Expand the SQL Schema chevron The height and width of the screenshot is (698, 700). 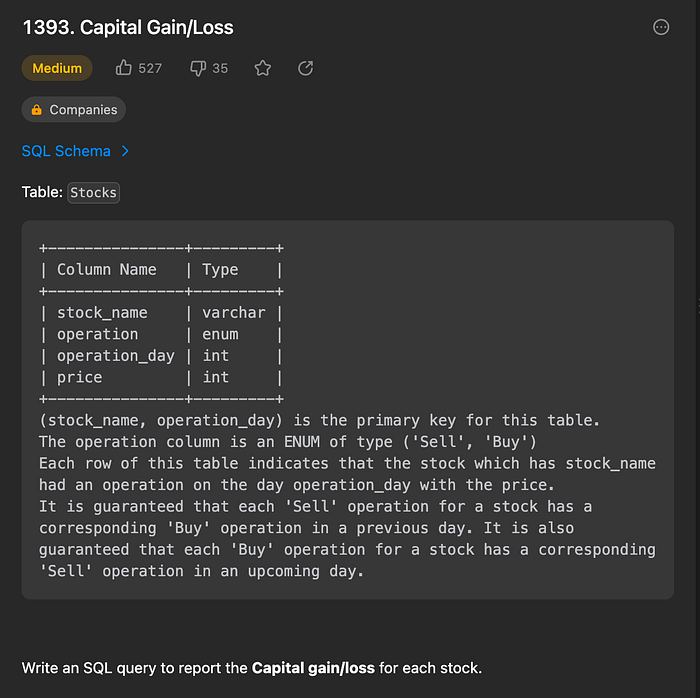(125, 151)
